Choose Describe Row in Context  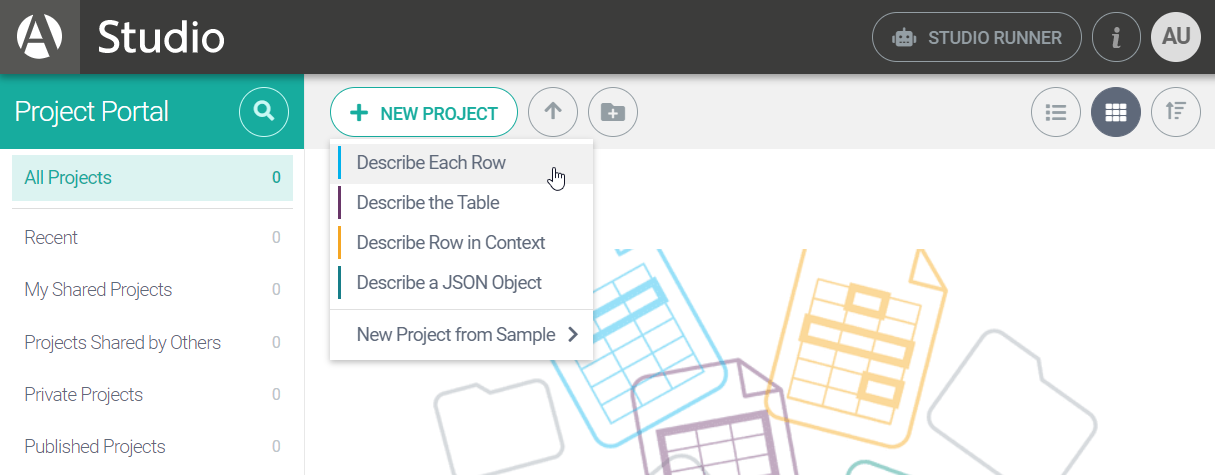(451, 243)
